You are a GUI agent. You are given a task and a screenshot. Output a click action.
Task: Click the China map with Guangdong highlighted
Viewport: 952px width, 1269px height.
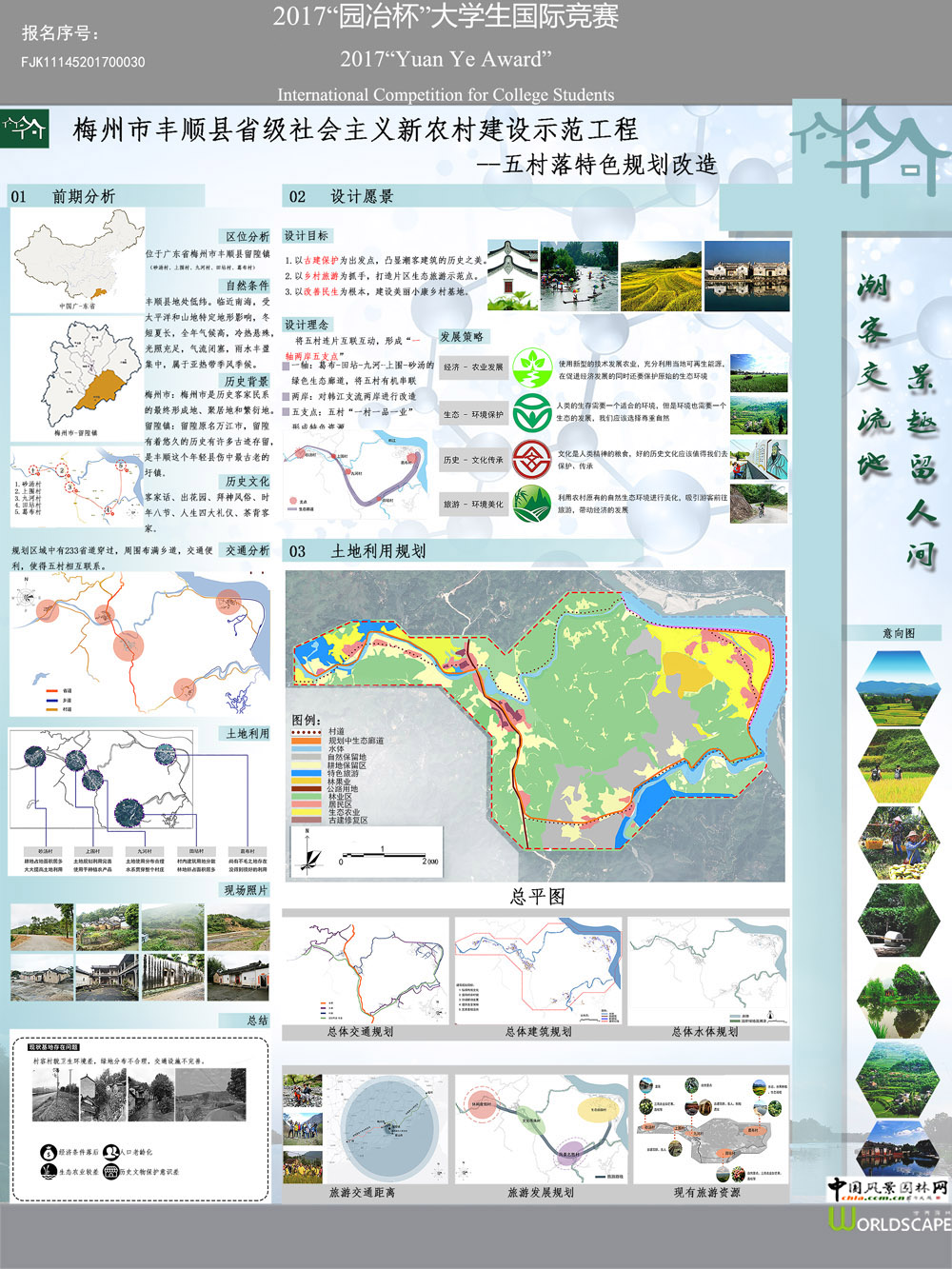tap(77, 259)
